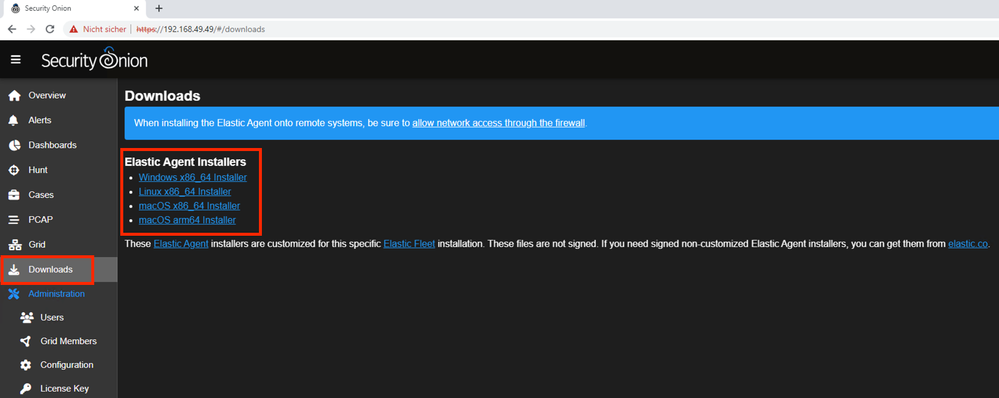Open Configuration under Administration
The width and height of the screenshot is (999, 398).
pos(59,365)
